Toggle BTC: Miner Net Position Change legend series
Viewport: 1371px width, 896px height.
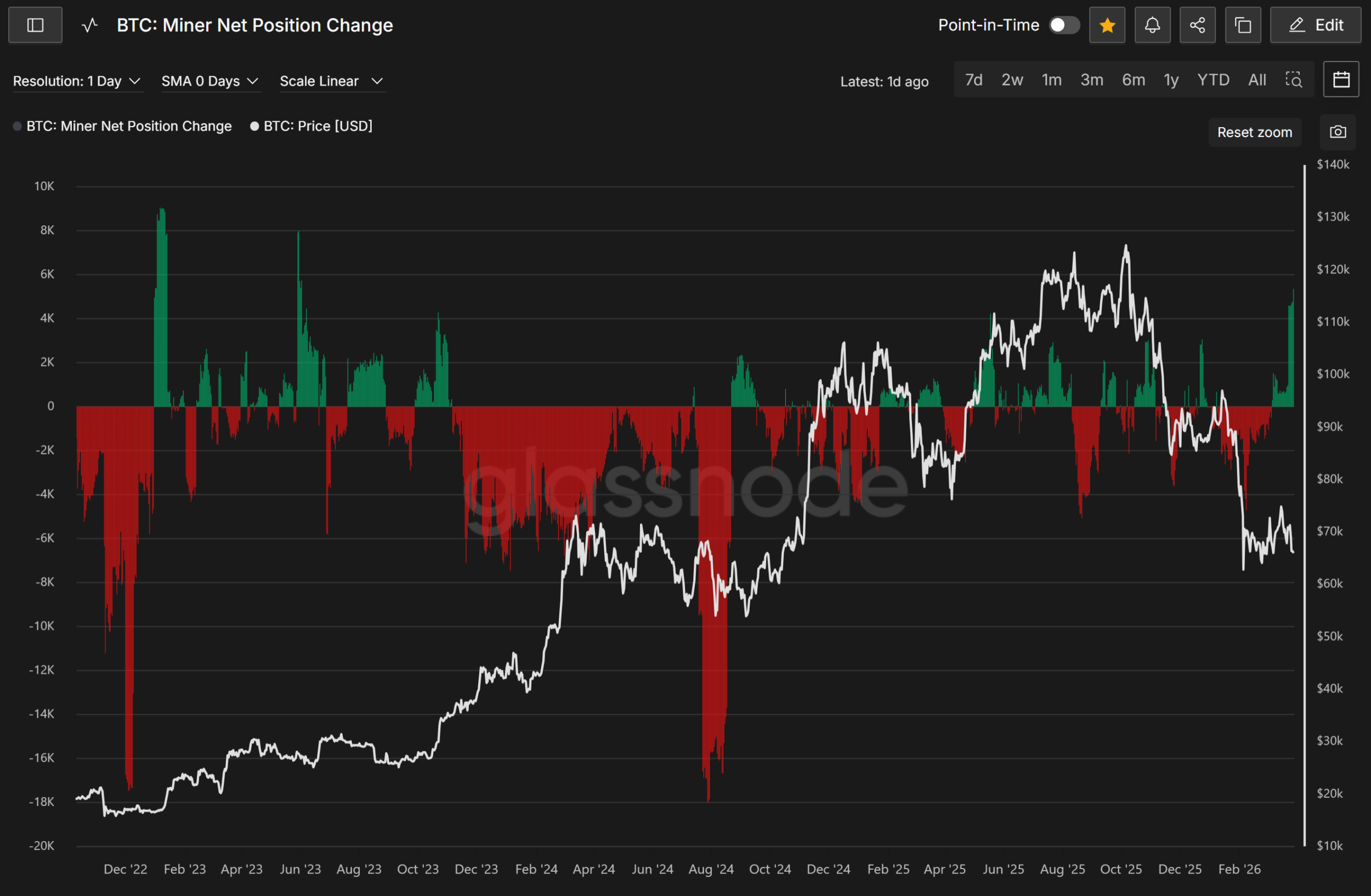(128, 126)
